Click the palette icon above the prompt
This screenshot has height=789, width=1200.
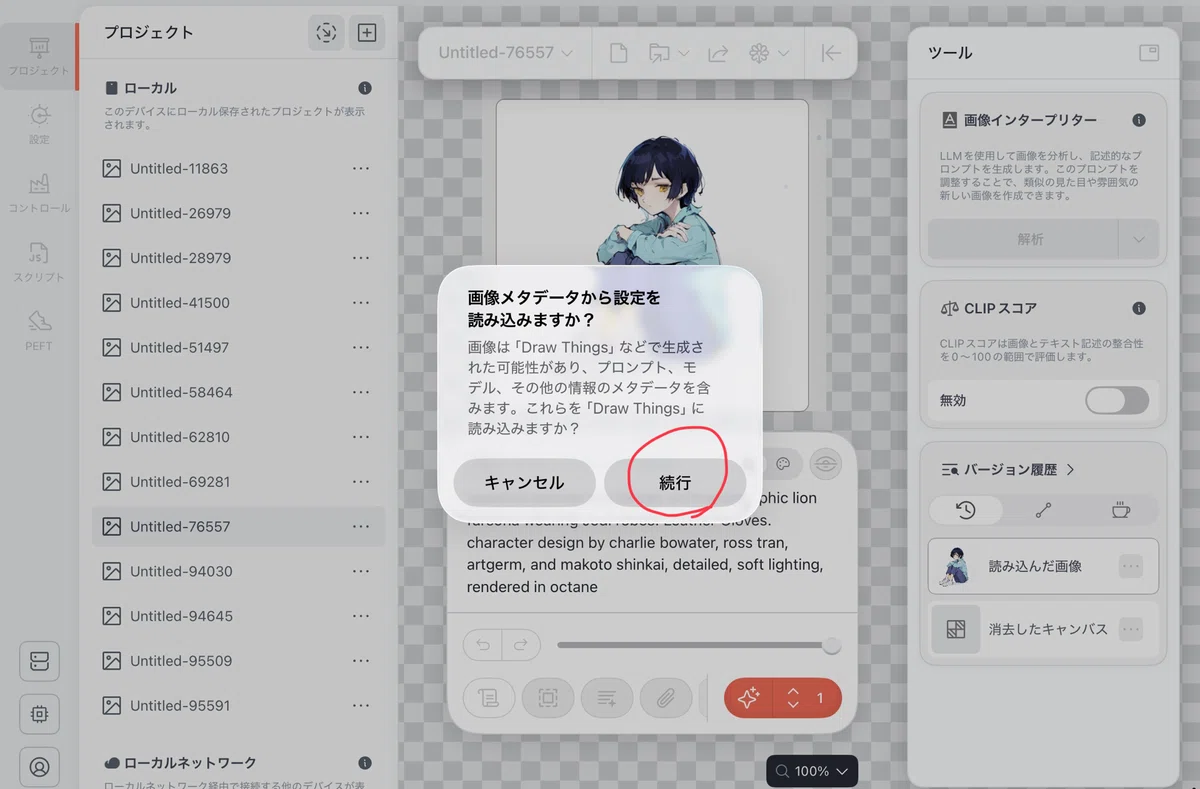[x=784, y=463]
